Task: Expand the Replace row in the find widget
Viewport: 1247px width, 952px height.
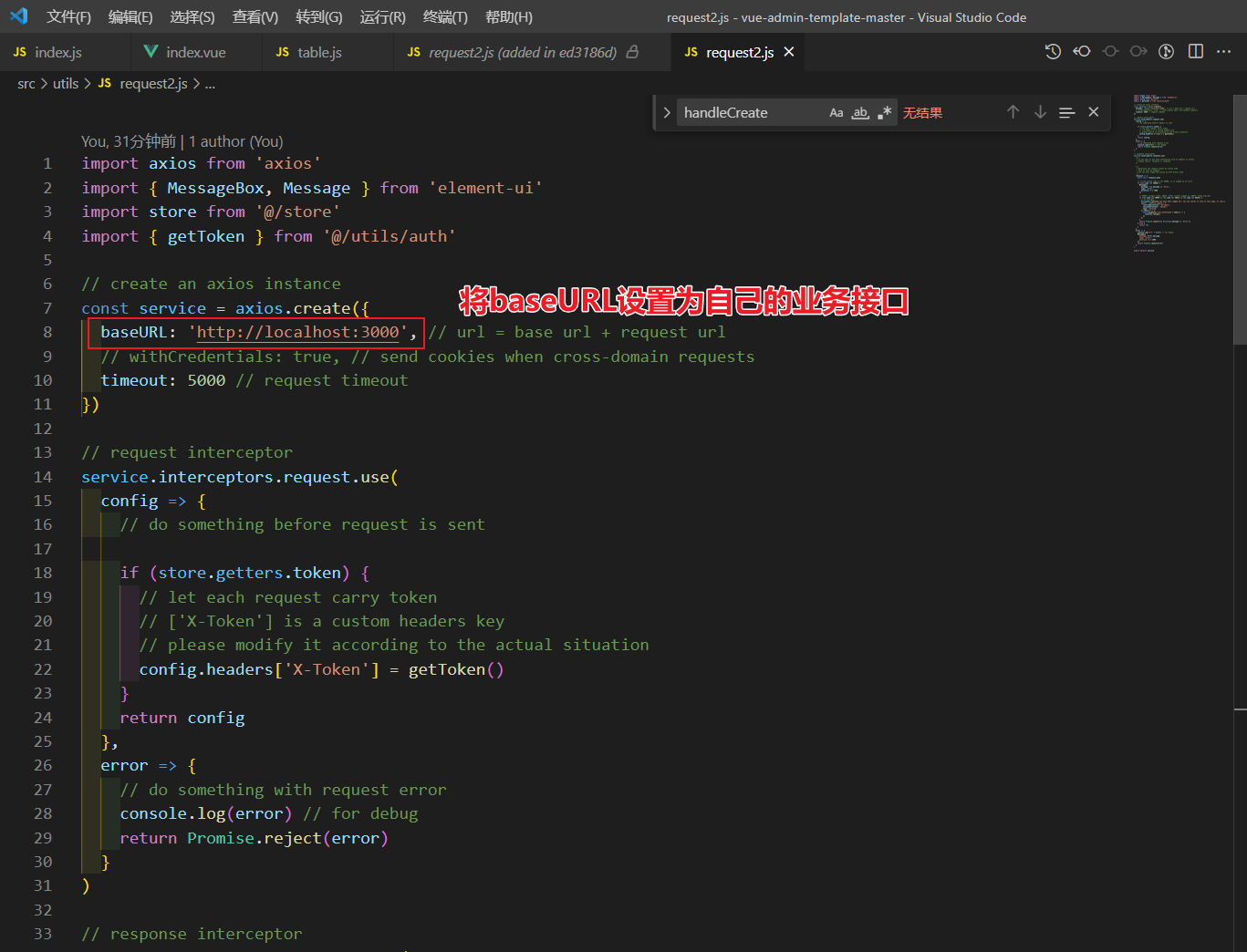Action: [x=667, y=112]
